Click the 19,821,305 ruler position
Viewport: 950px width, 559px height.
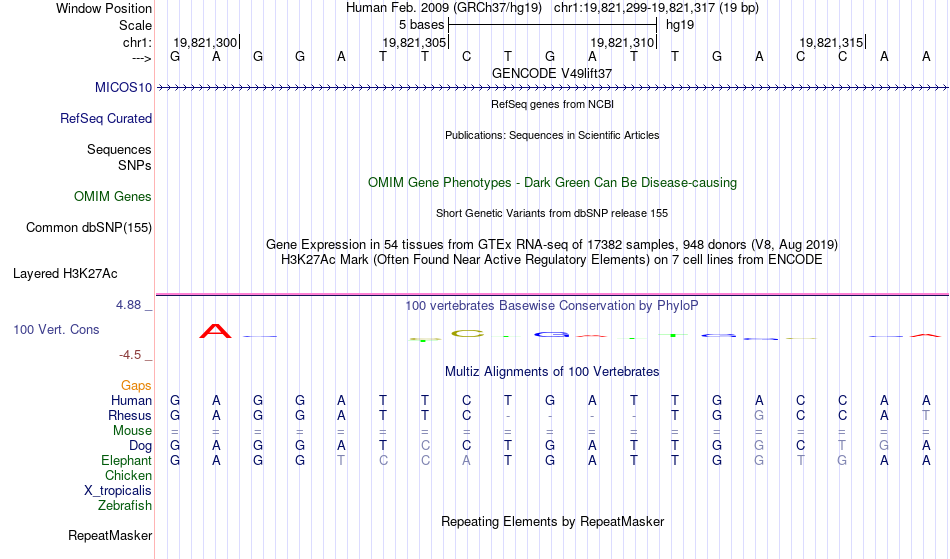pos(414,42)
